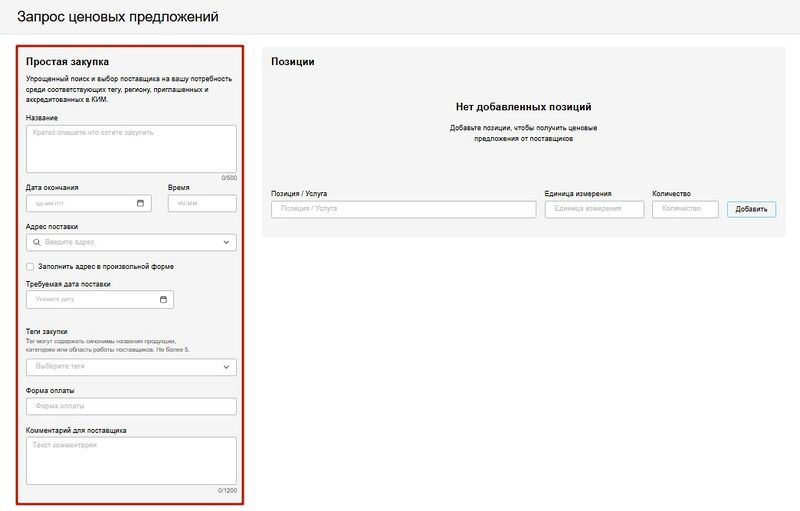Focus the Форма оплаты input field
The width and height of the screenshot is (800, 511).
[131, 406]
